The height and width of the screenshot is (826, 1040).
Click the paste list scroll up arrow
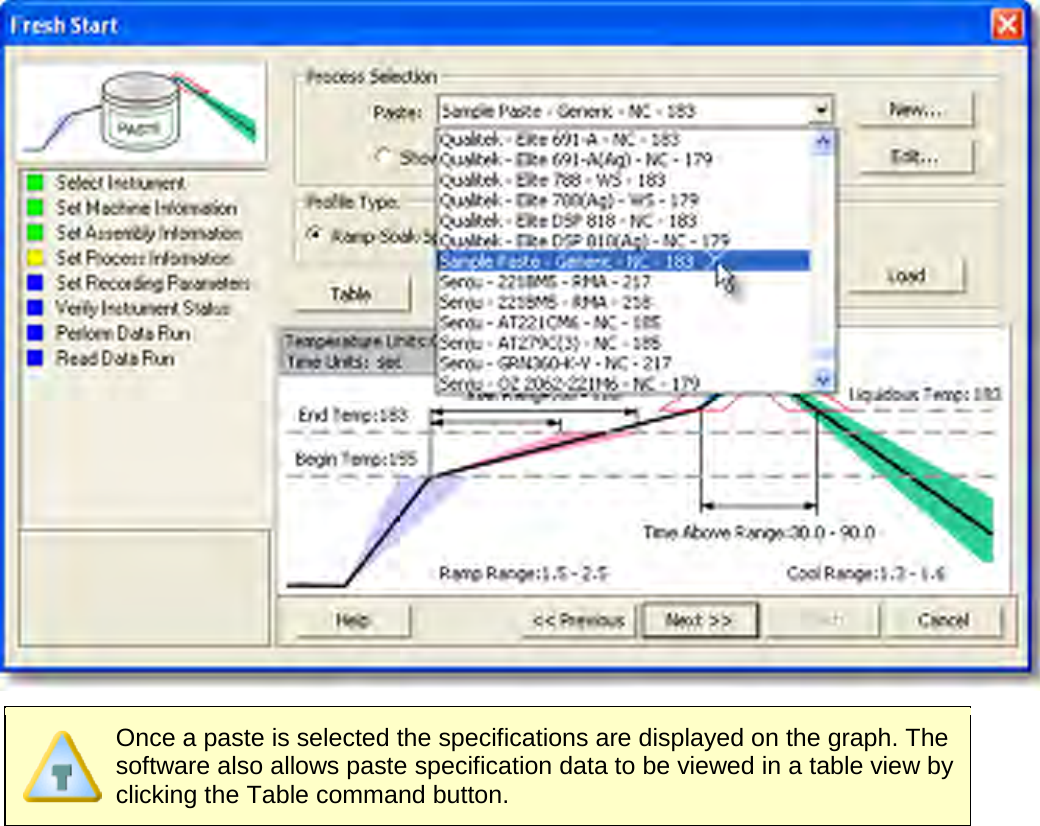pyautogui.click(x=822, y=141)
